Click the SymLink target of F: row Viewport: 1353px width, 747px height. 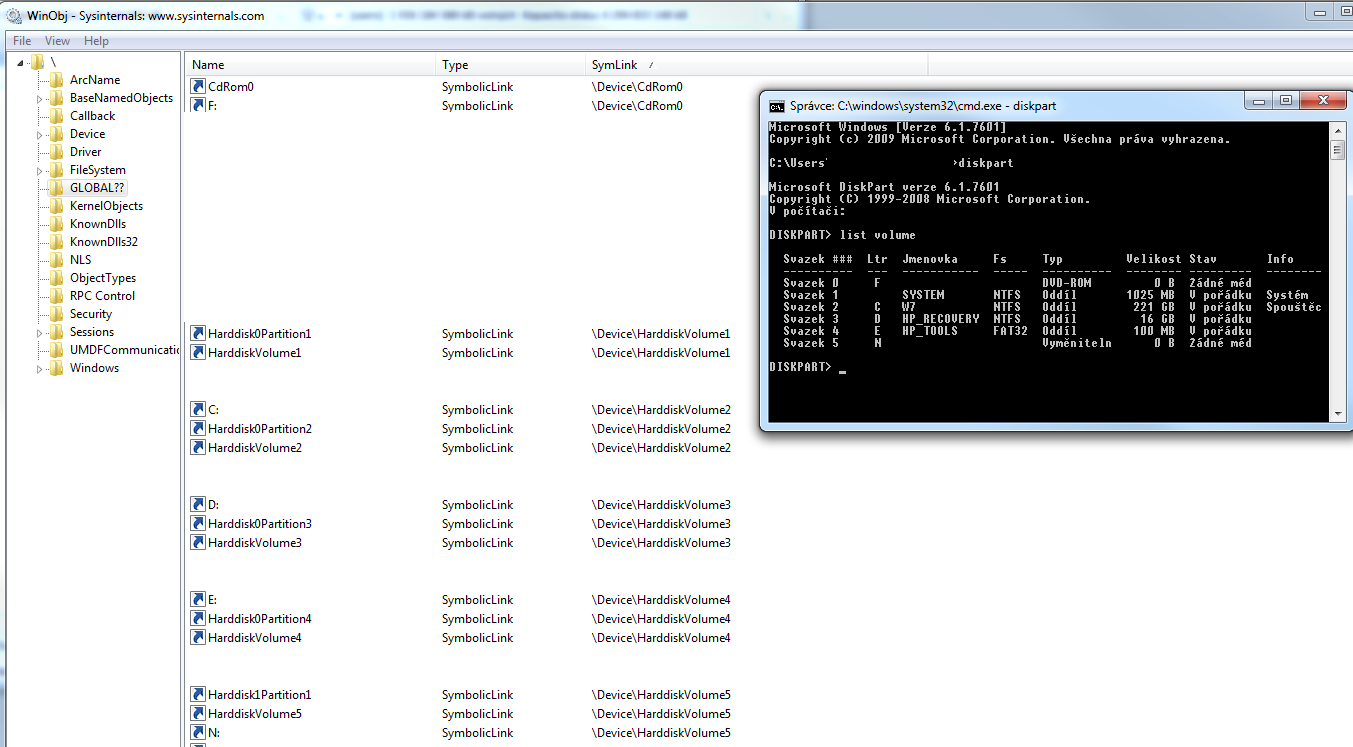(637, 105)
